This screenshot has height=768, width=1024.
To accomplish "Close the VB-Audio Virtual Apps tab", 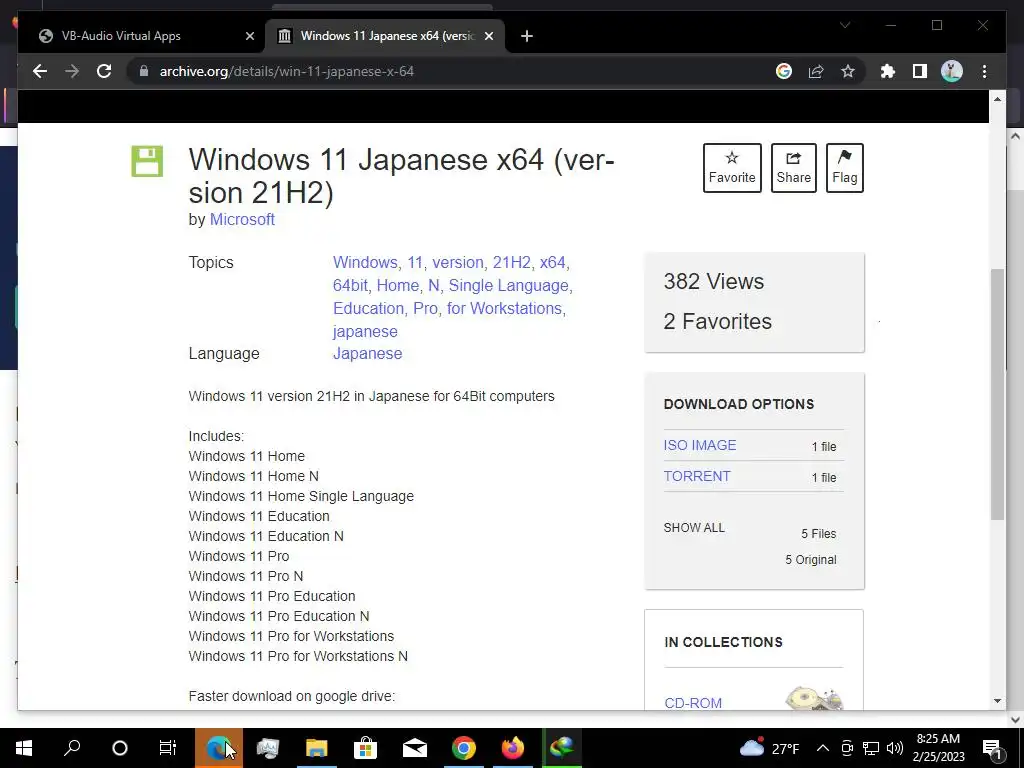I will pyautogui.click(x=249, y=36).
